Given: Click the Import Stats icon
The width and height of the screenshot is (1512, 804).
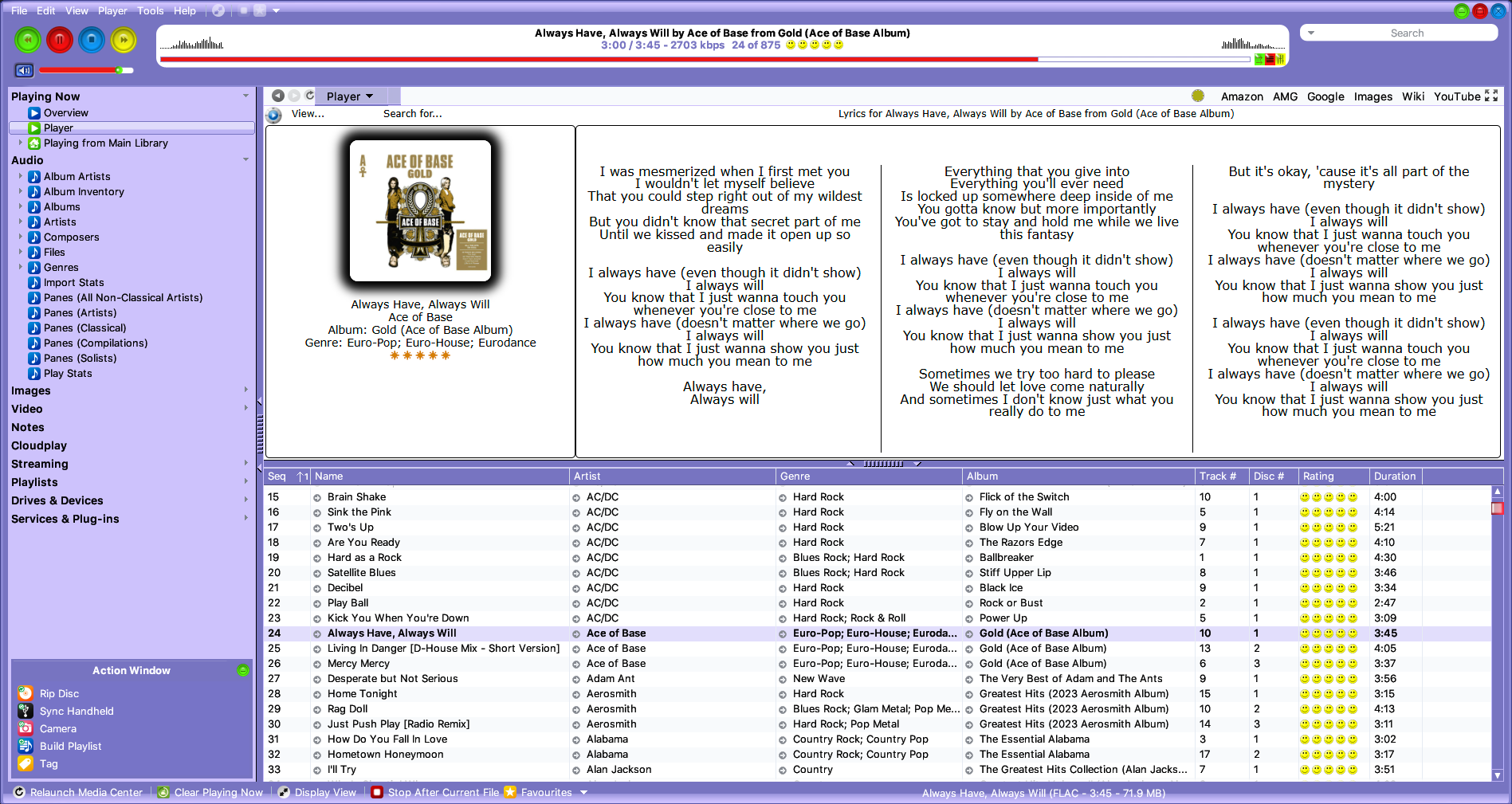Looking at the screenshot, I should [x=34, y=283].
